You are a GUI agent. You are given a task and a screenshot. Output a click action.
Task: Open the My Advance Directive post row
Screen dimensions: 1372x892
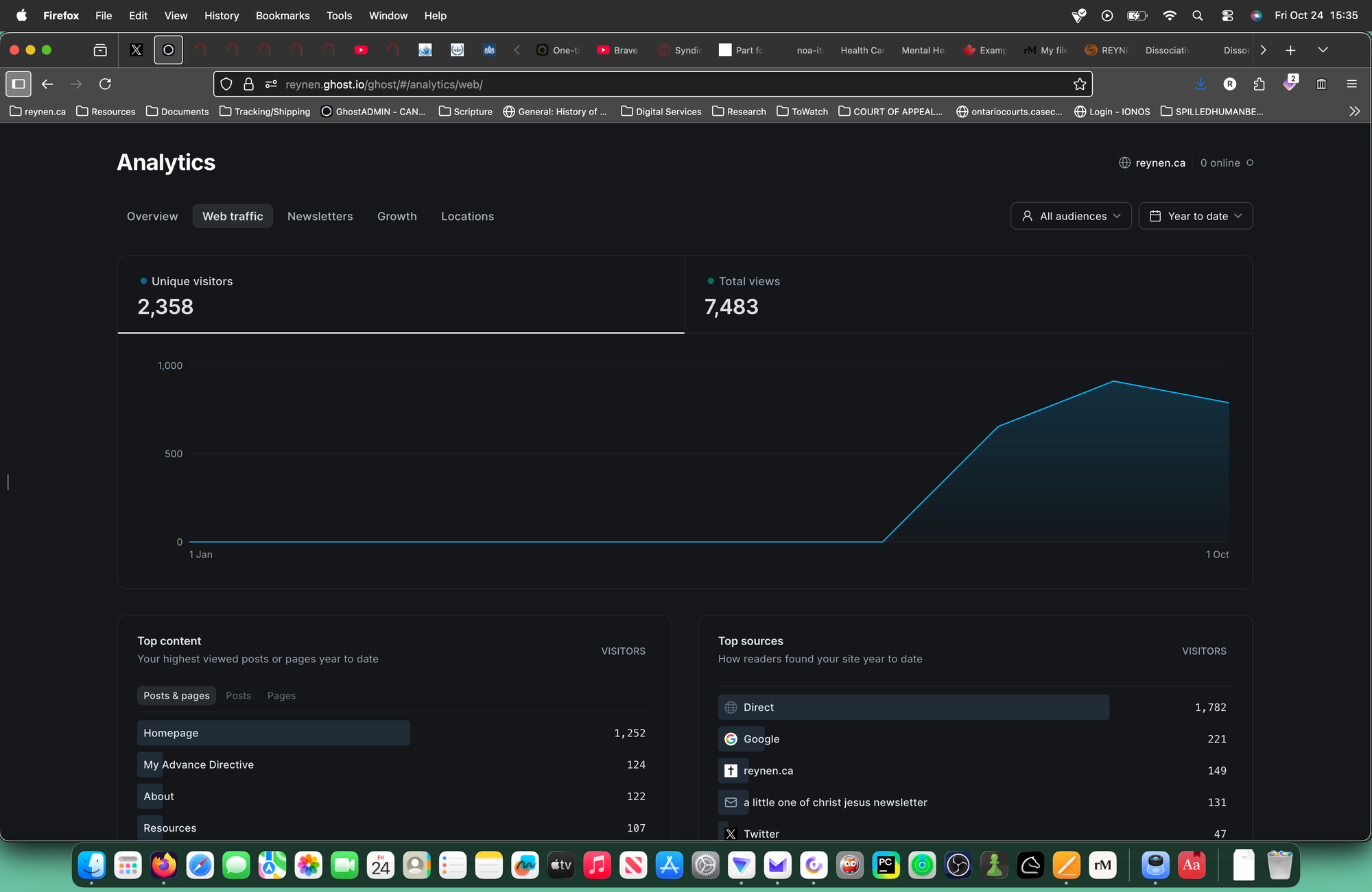click(198, 764)
